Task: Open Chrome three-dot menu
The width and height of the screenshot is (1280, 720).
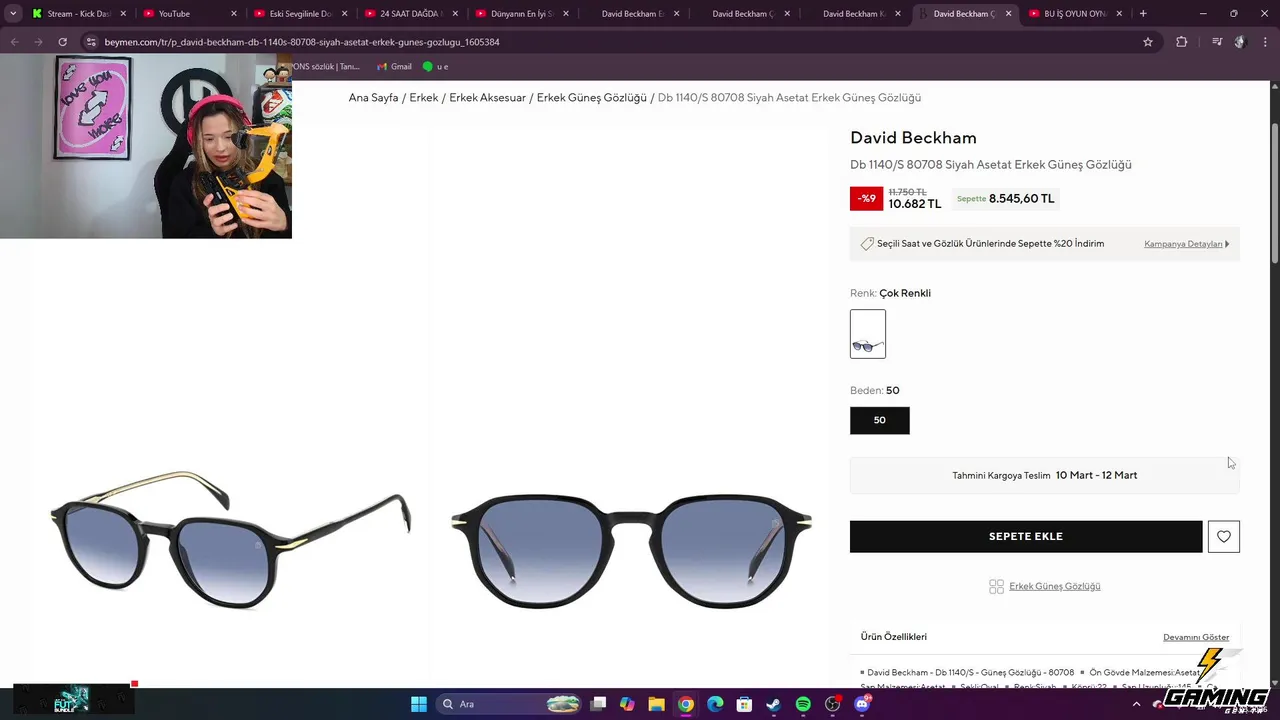Action: (1265, 42)
